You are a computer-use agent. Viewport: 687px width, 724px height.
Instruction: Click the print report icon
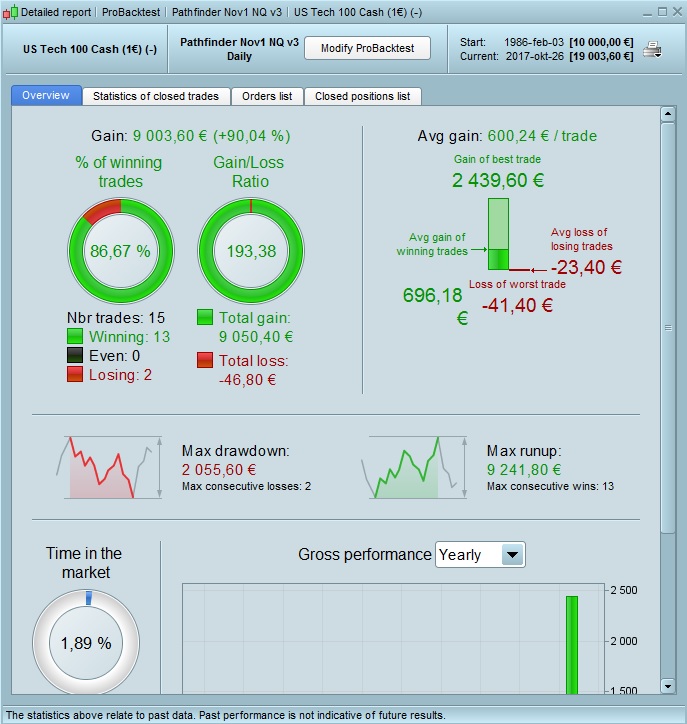(x=652, y=50)
